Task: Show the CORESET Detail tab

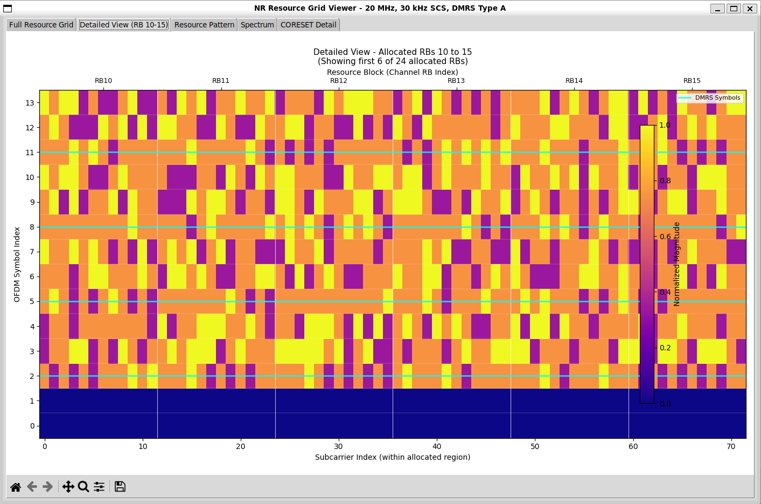Action: pos(308,24)
